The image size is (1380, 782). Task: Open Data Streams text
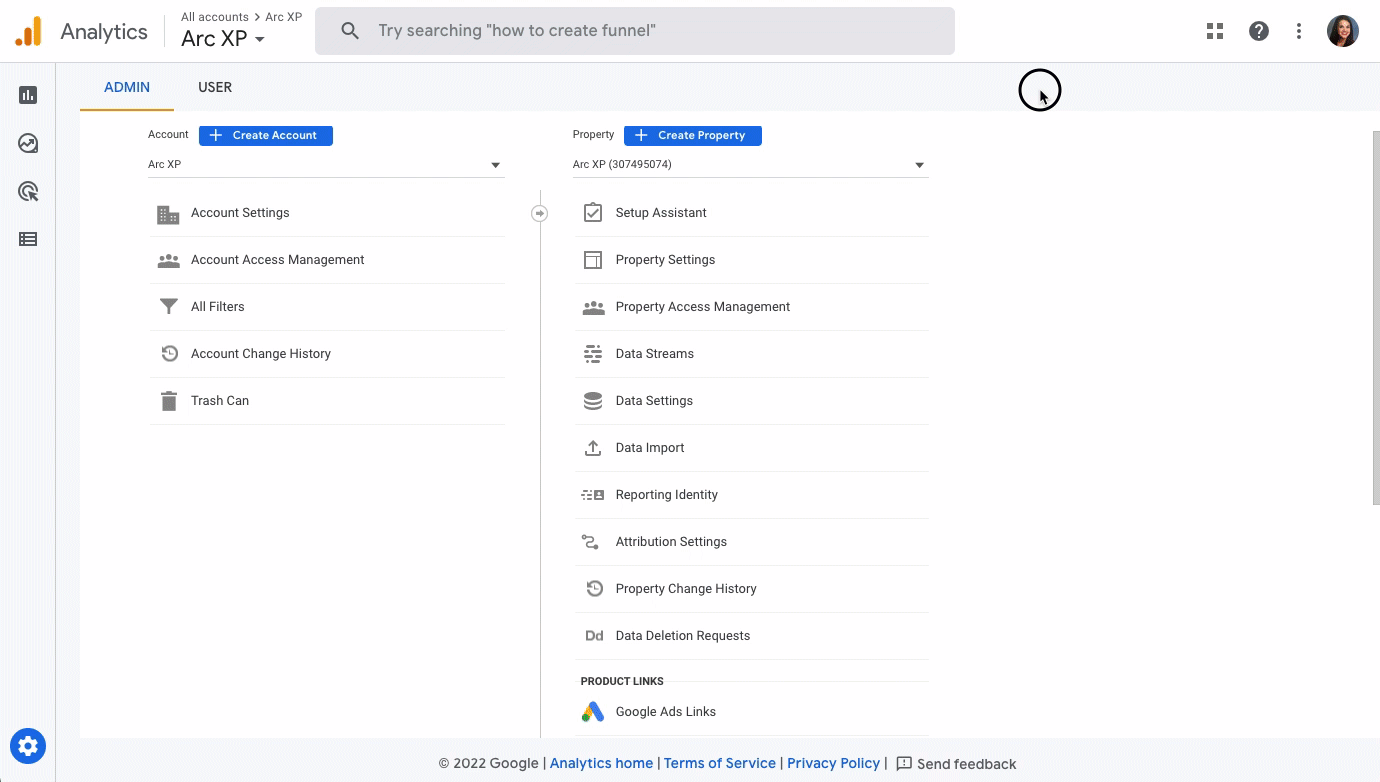655,354
